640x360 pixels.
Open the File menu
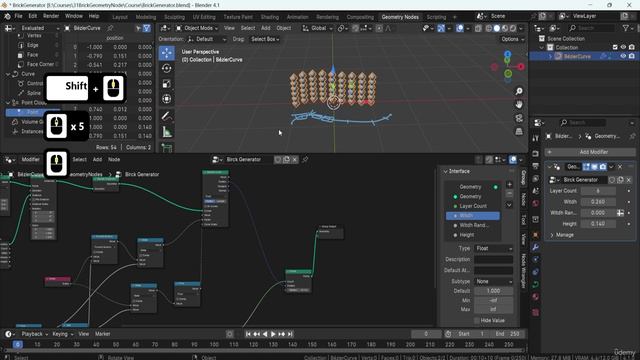[x=18, y=16]
